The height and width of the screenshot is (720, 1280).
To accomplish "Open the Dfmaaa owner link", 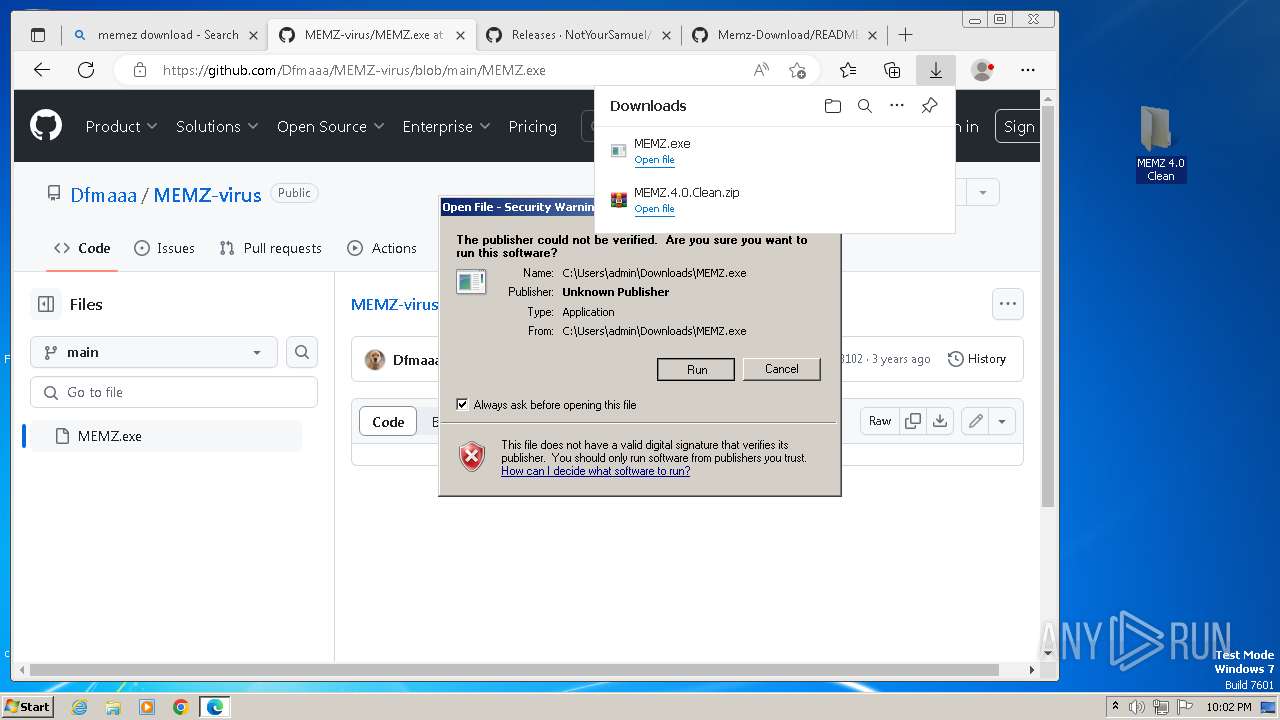I will (103, 195).
